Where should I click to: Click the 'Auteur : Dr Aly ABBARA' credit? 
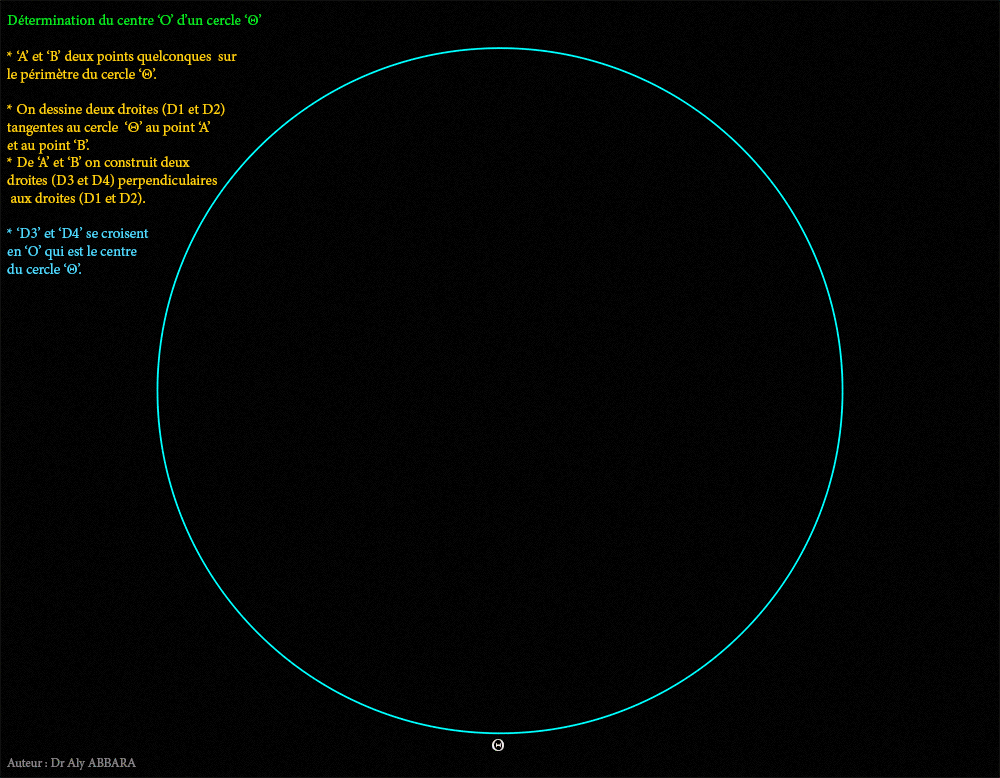[x=71, y=763]
